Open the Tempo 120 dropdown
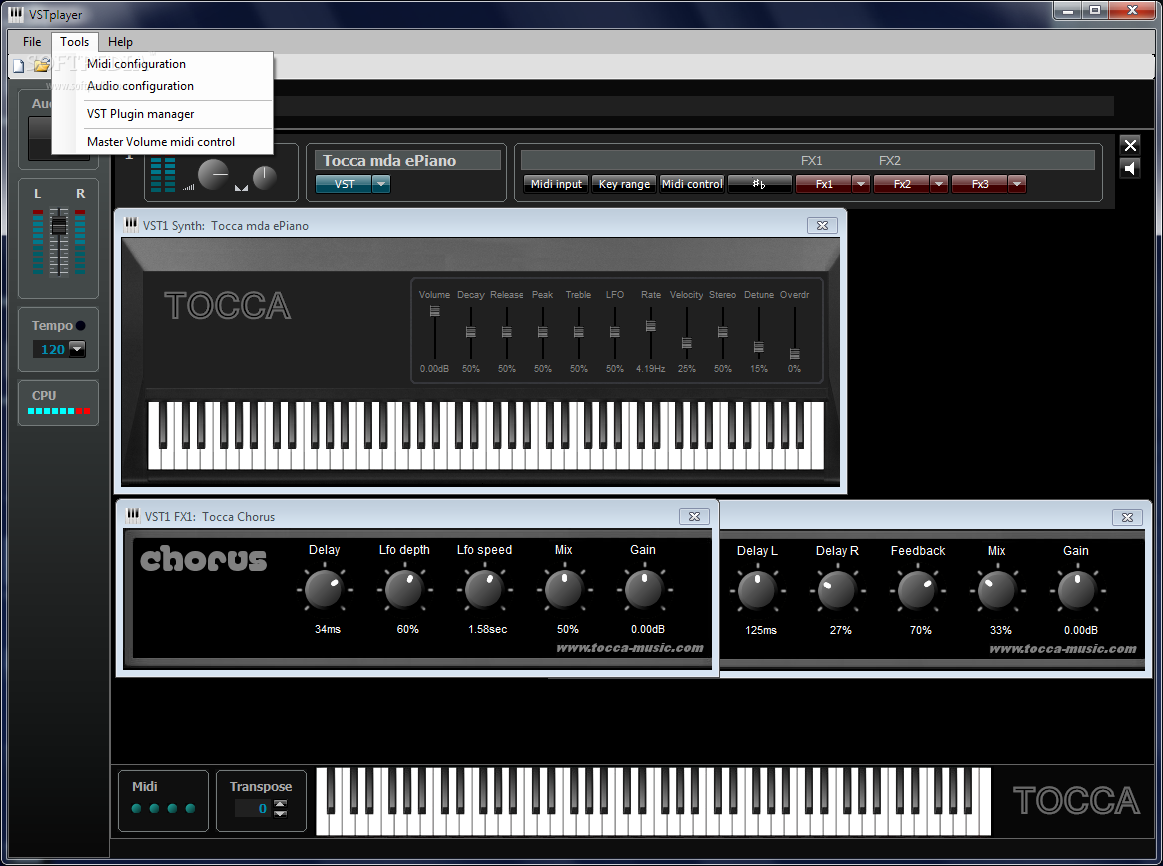The height and width of the screenshot is (866, 1163). pyautogui.click(x=77, y=349)
